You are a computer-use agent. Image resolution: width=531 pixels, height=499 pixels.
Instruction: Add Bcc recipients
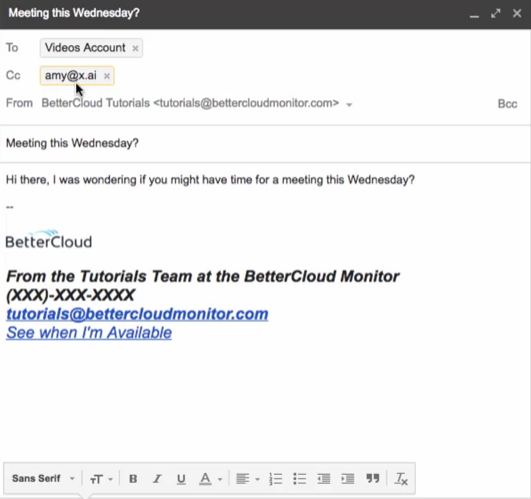(x=507, y=104)
